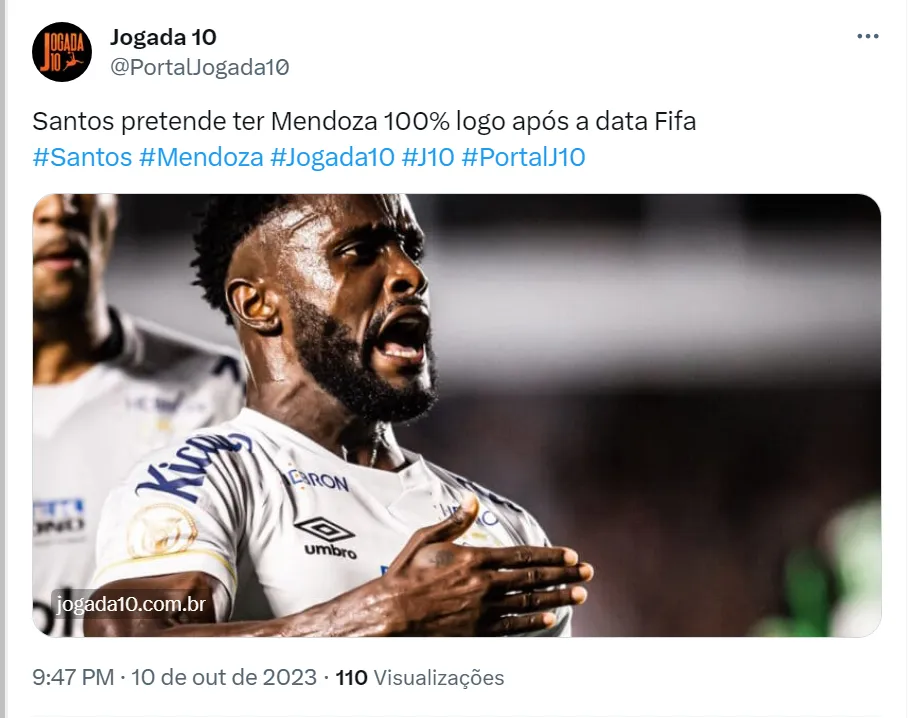Open the #Jogada10 hashtag
This screenshot has width=919, height=718.
click(332, 157)
